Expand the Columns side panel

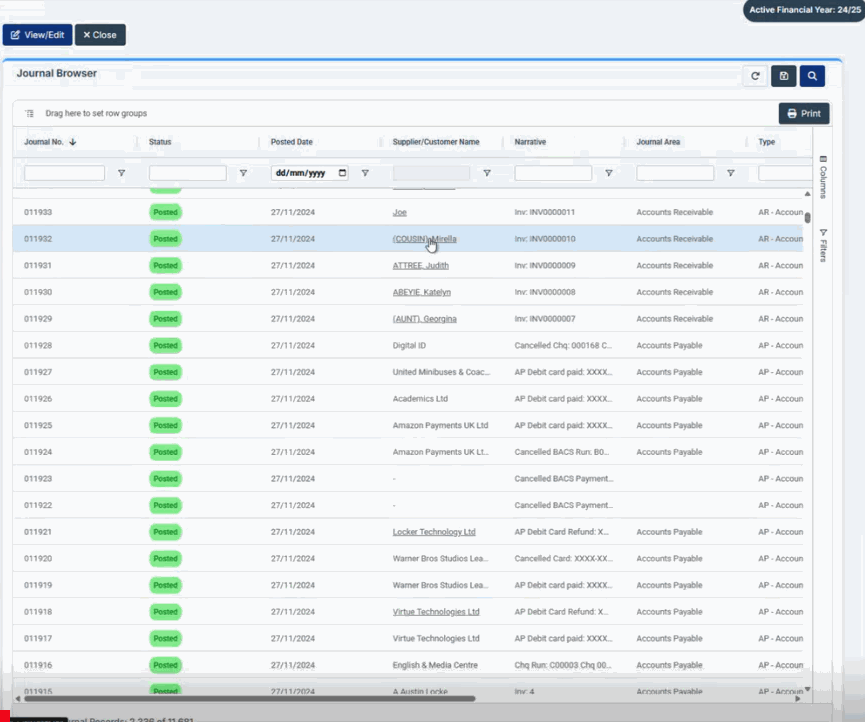[x=823, y=176]
